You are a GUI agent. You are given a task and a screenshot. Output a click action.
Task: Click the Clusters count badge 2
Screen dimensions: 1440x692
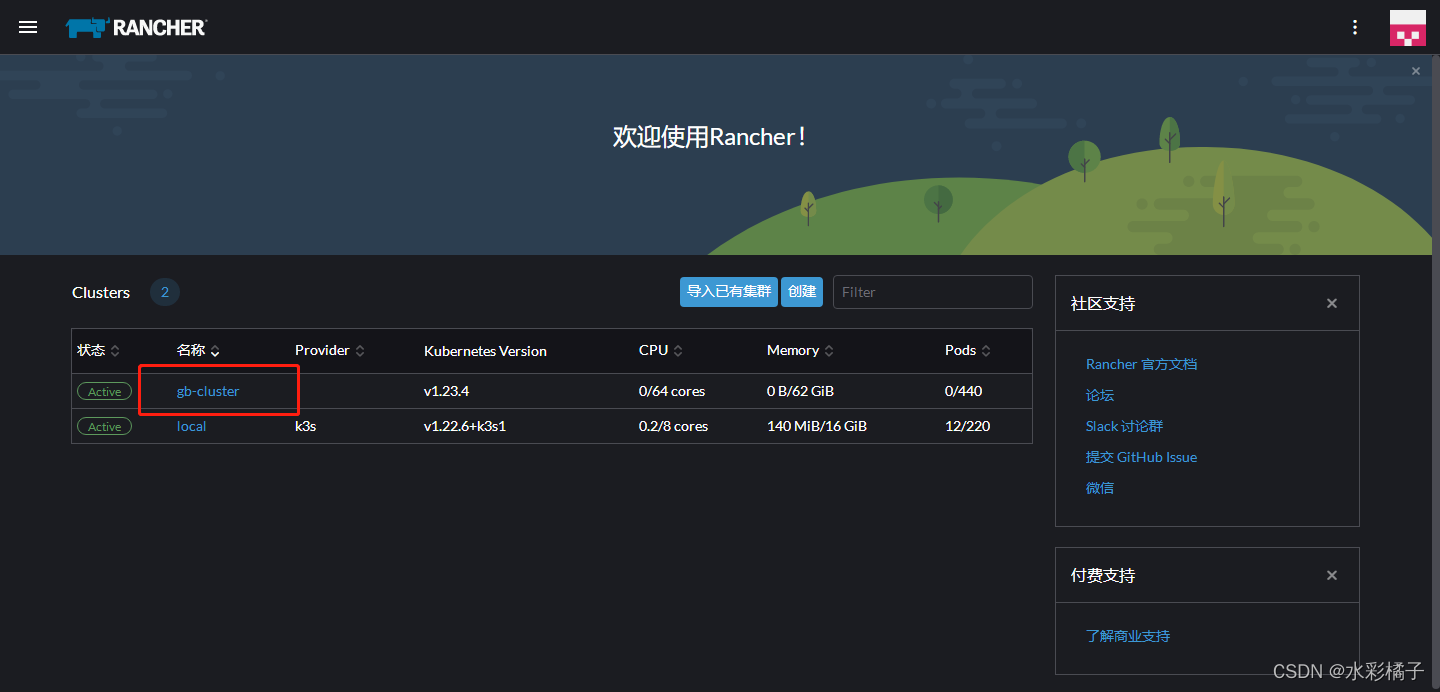[x=165, y=292]
